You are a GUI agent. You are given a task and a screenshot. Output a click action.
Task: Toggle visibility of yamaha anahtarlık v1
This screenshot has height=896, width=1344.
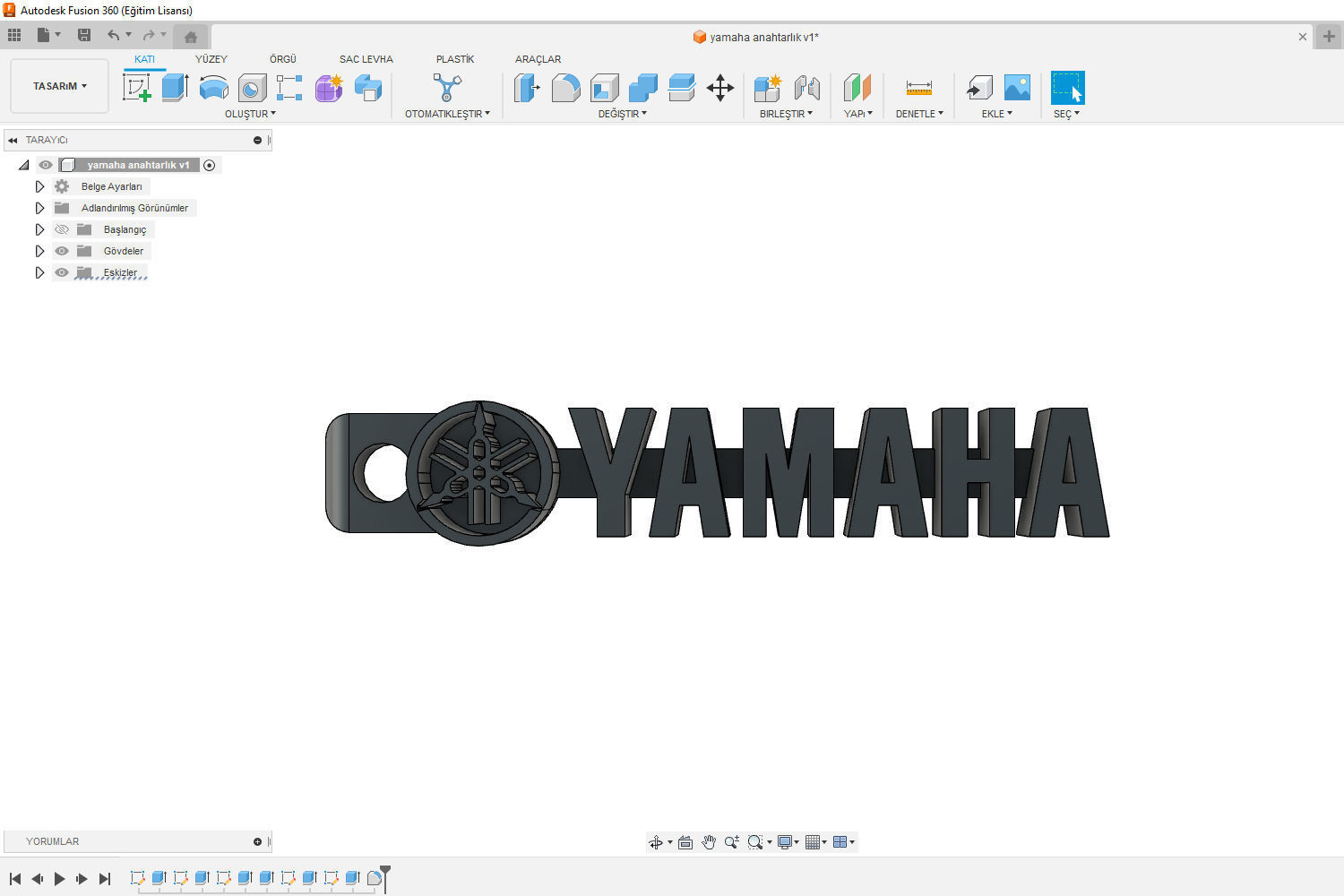(x=46, y=165)
